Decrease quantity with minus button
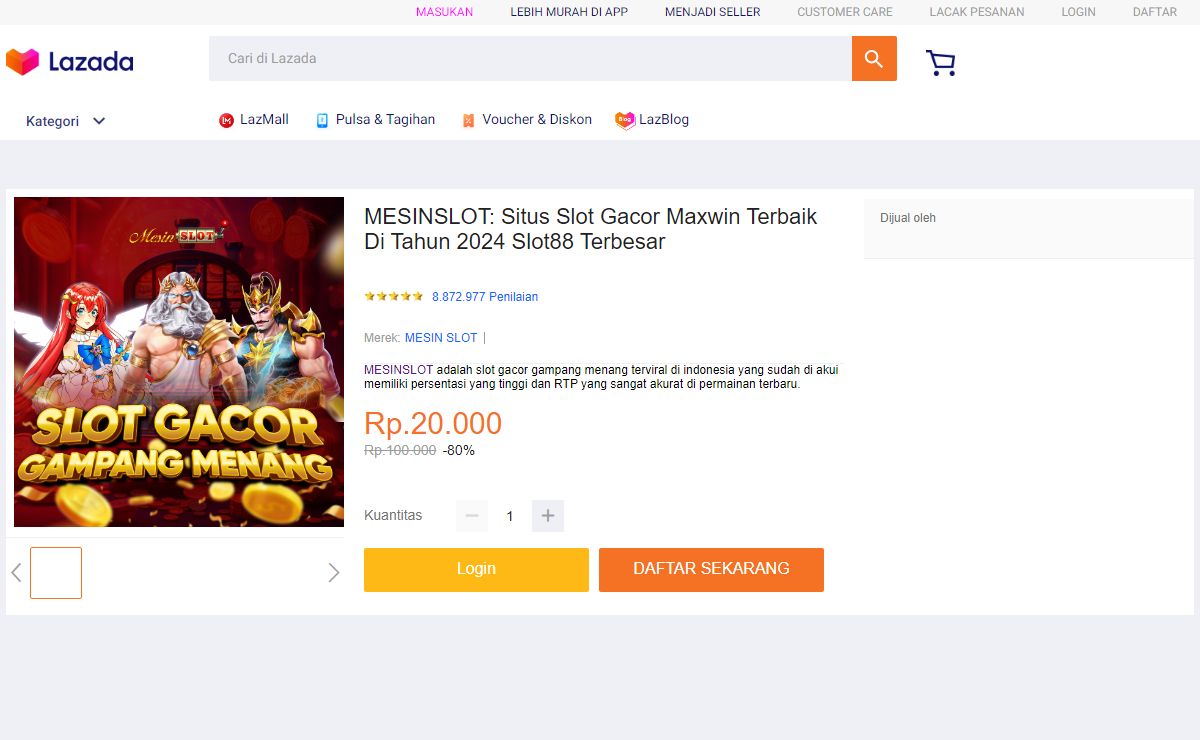Image resolution: width=1200 pixels, height=740 pixels. pyautogui.click(x=472, y=516)
